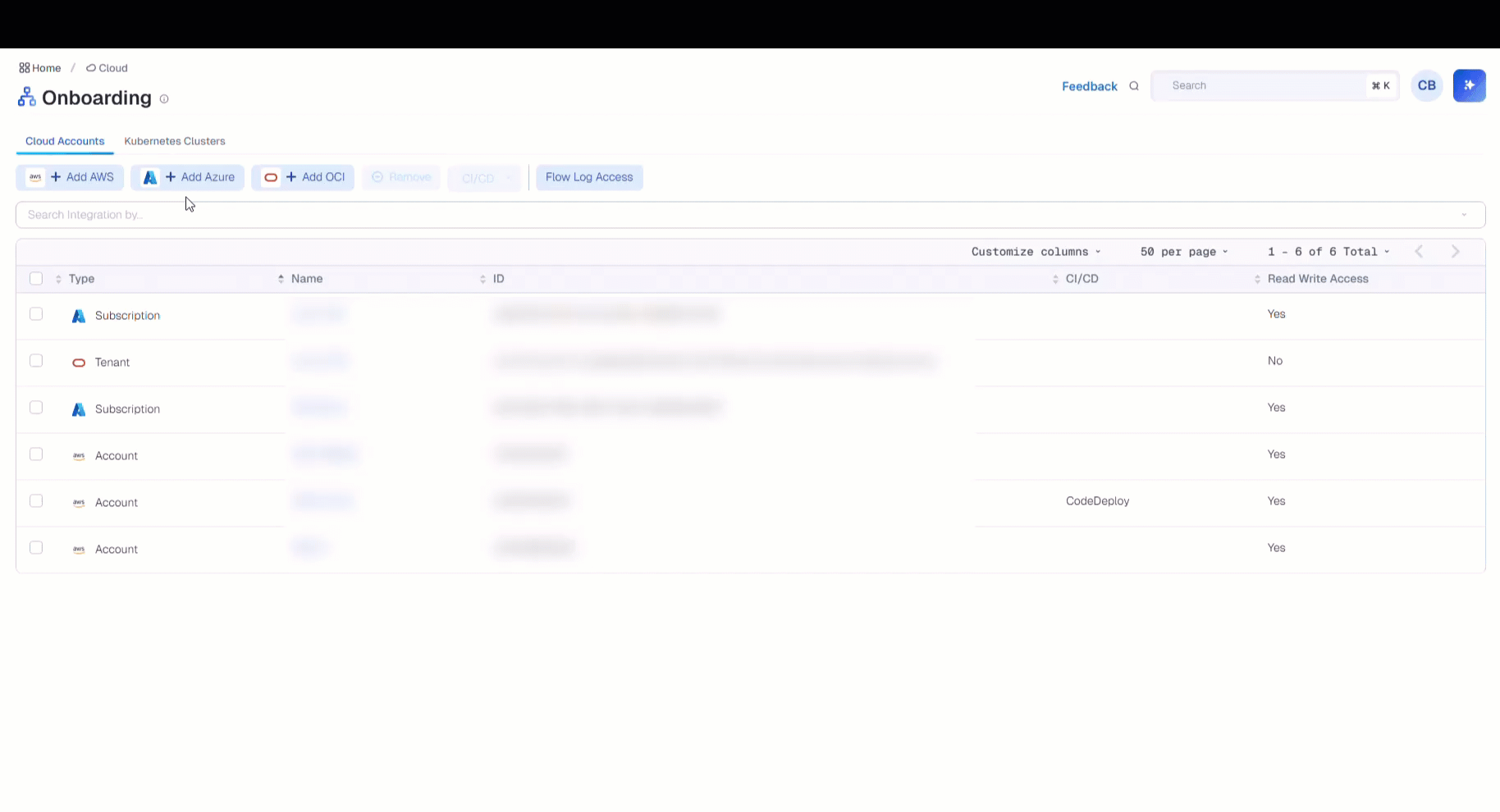Click the Name column header label
Image resolution: width=1500 pixels, height=812 pixels.
(307, 279)
